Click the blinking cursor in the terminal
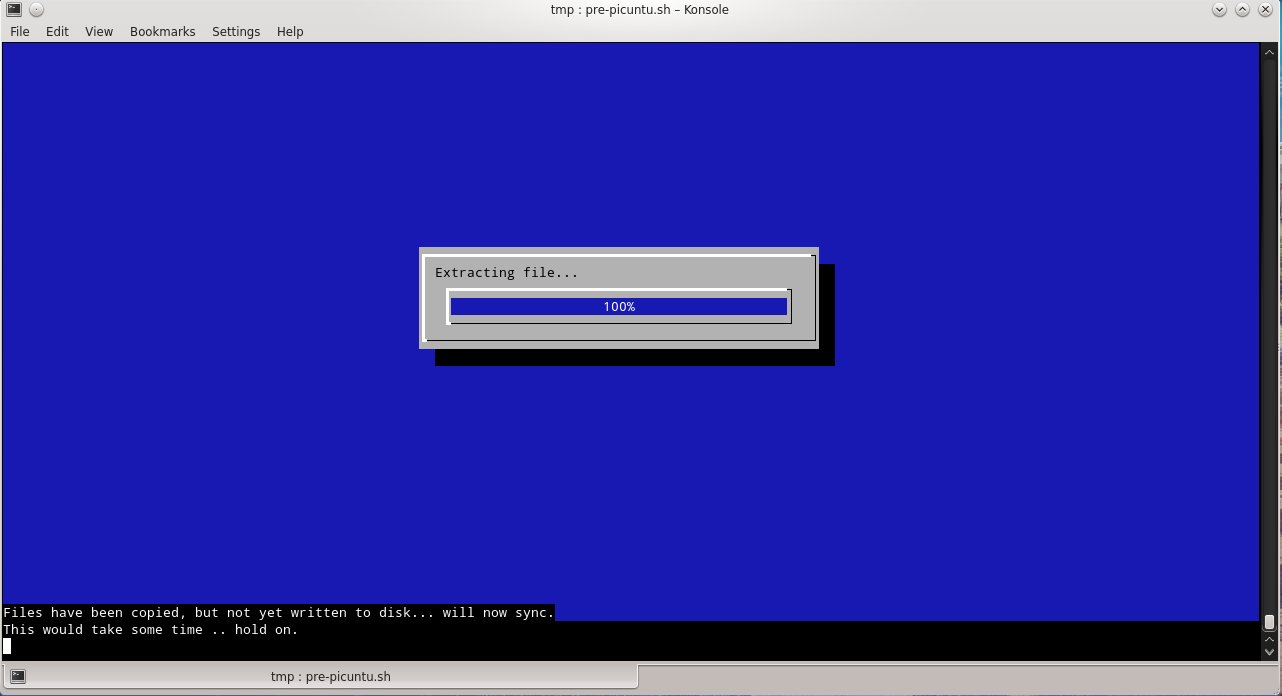The height and width of the screenshot is (696, 1282). [7, 646]
